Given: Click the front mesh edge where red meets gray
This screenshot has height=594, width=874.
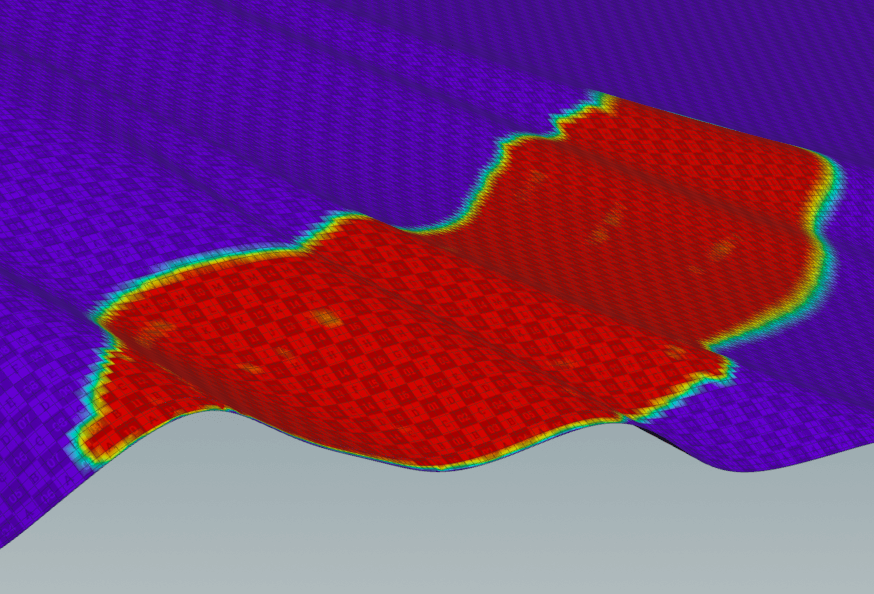Looking at the screenshot, I should [440, 465].
